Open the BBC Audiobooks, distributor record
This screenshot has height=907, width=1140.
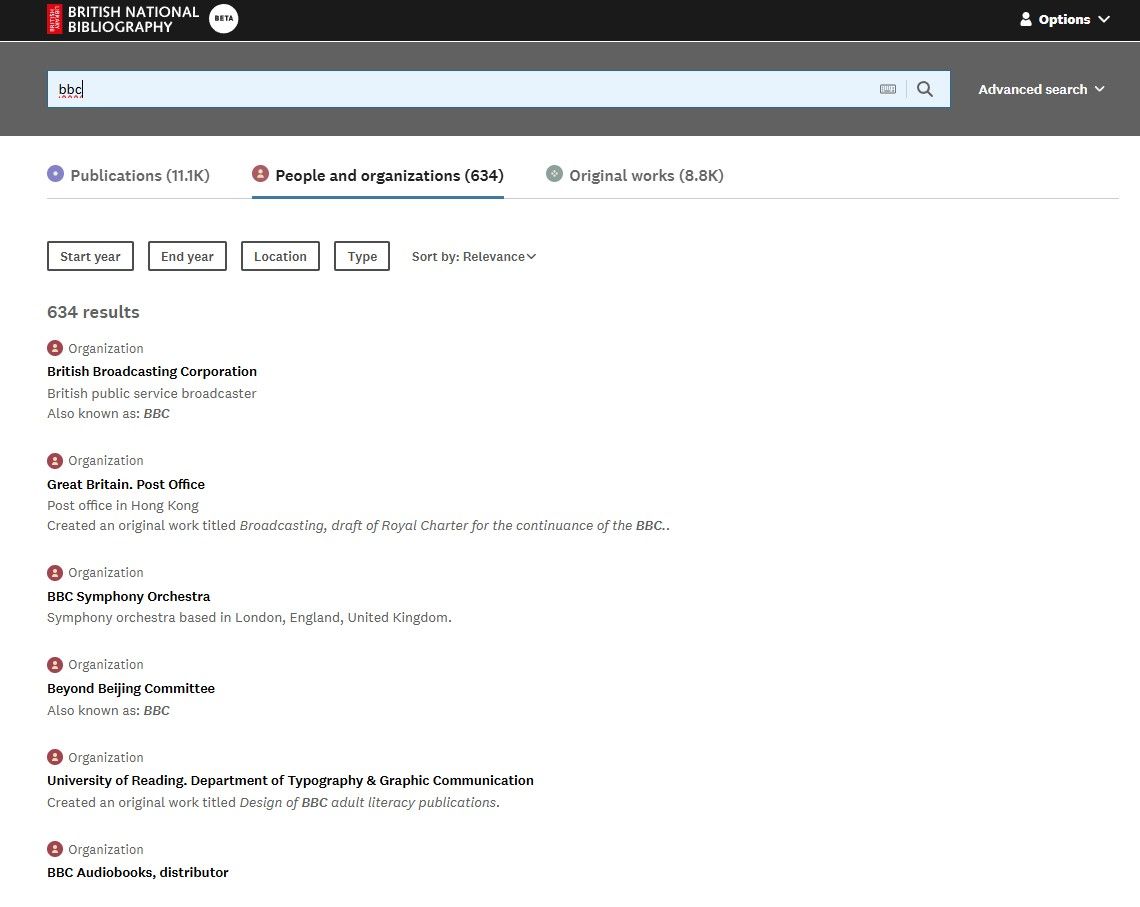(137, 872)
